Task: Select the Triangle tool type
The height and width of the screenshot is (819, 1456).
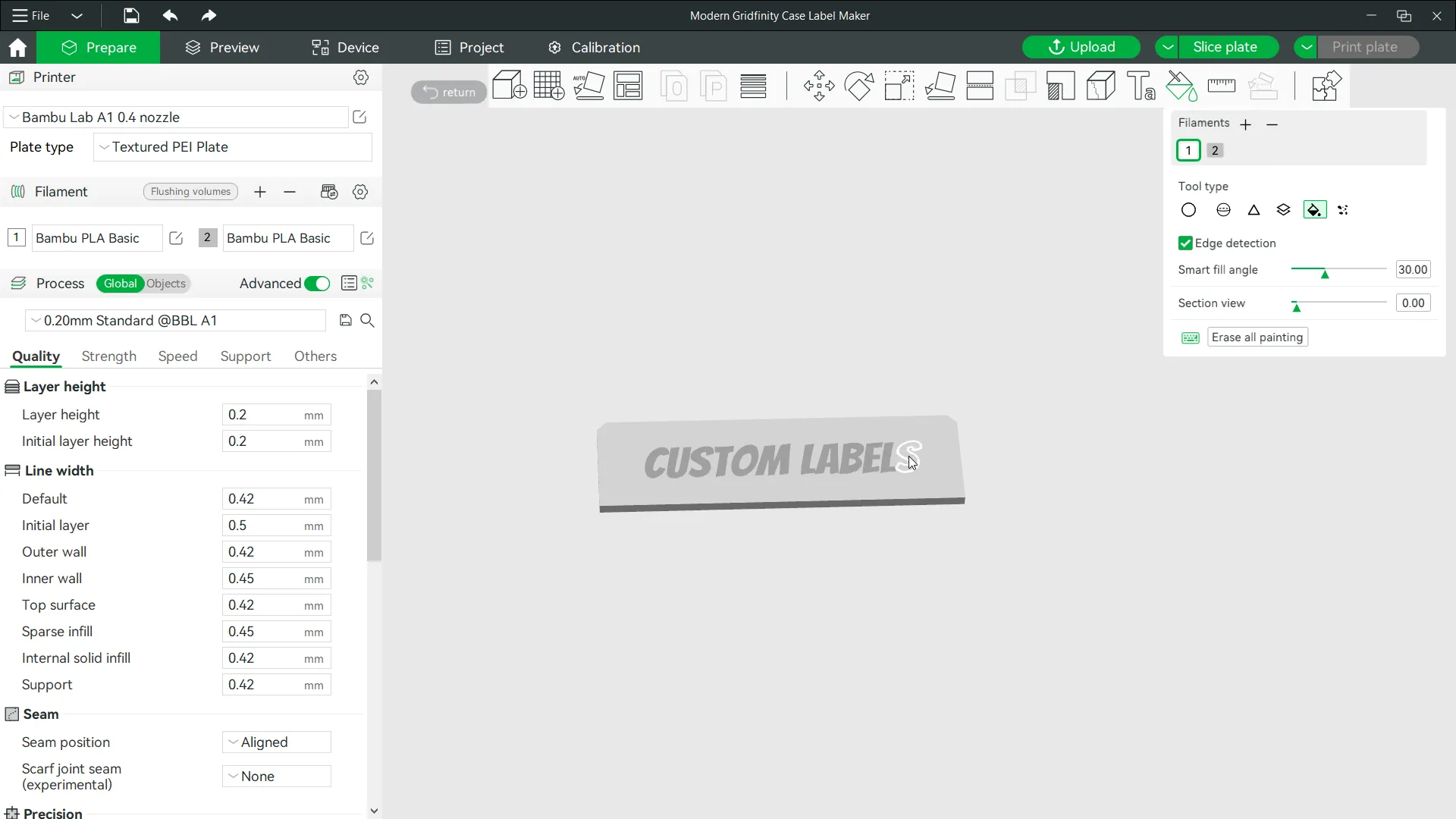Action: point(1254,210)
